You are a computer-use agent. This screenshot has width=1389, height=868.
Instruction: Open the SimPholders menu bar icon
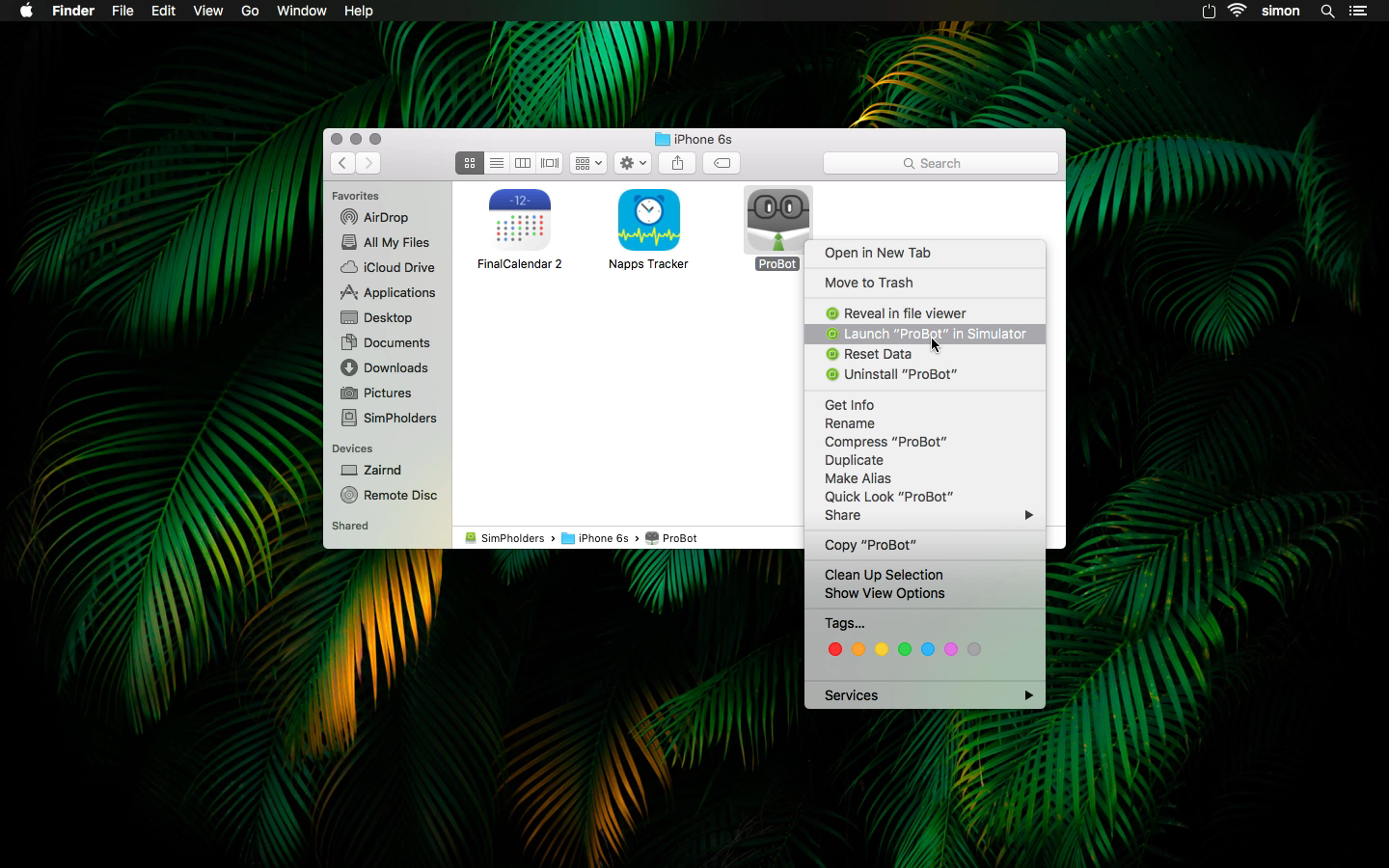1209,11
